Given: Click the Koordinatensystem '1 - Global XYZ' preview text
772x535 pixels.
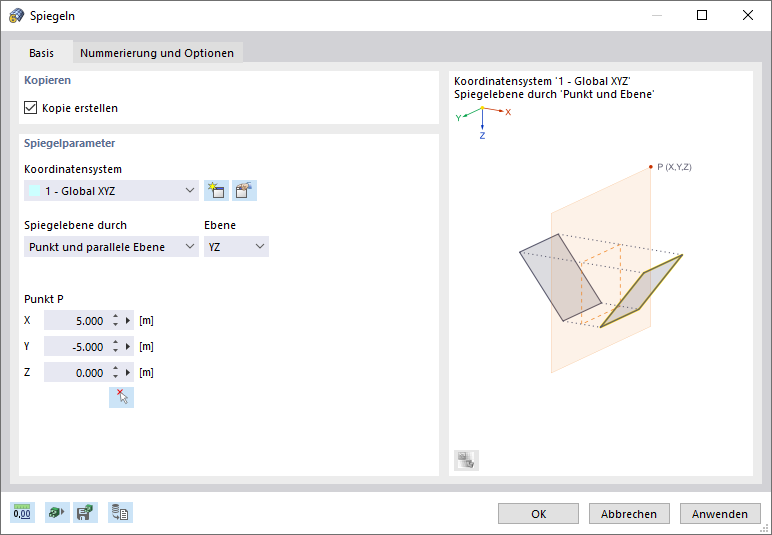Looking at the screenshot, I should tap(542, 81).
